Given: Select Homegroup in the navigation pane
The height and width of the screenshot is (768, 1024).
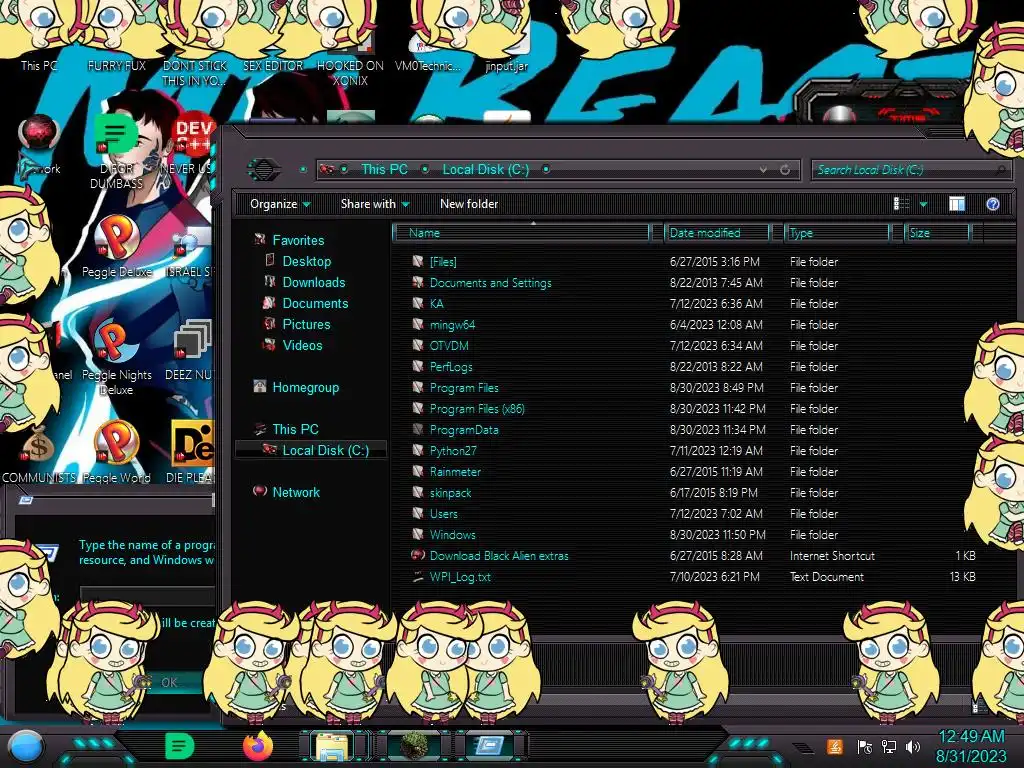Looking at the screenshot, I should (306, 387).
